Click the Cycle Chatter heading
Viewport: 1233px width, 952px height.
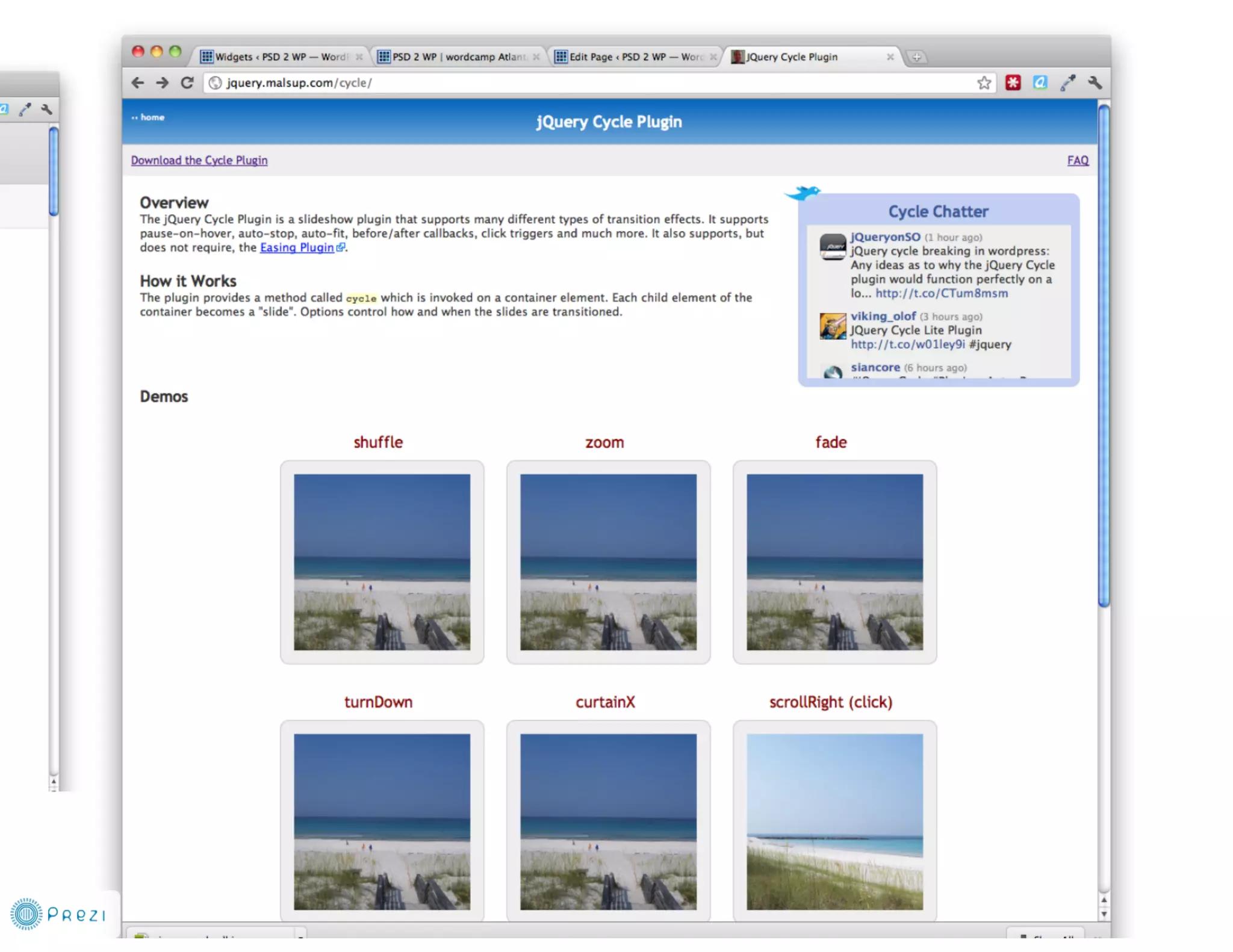(x=938, y=212)
